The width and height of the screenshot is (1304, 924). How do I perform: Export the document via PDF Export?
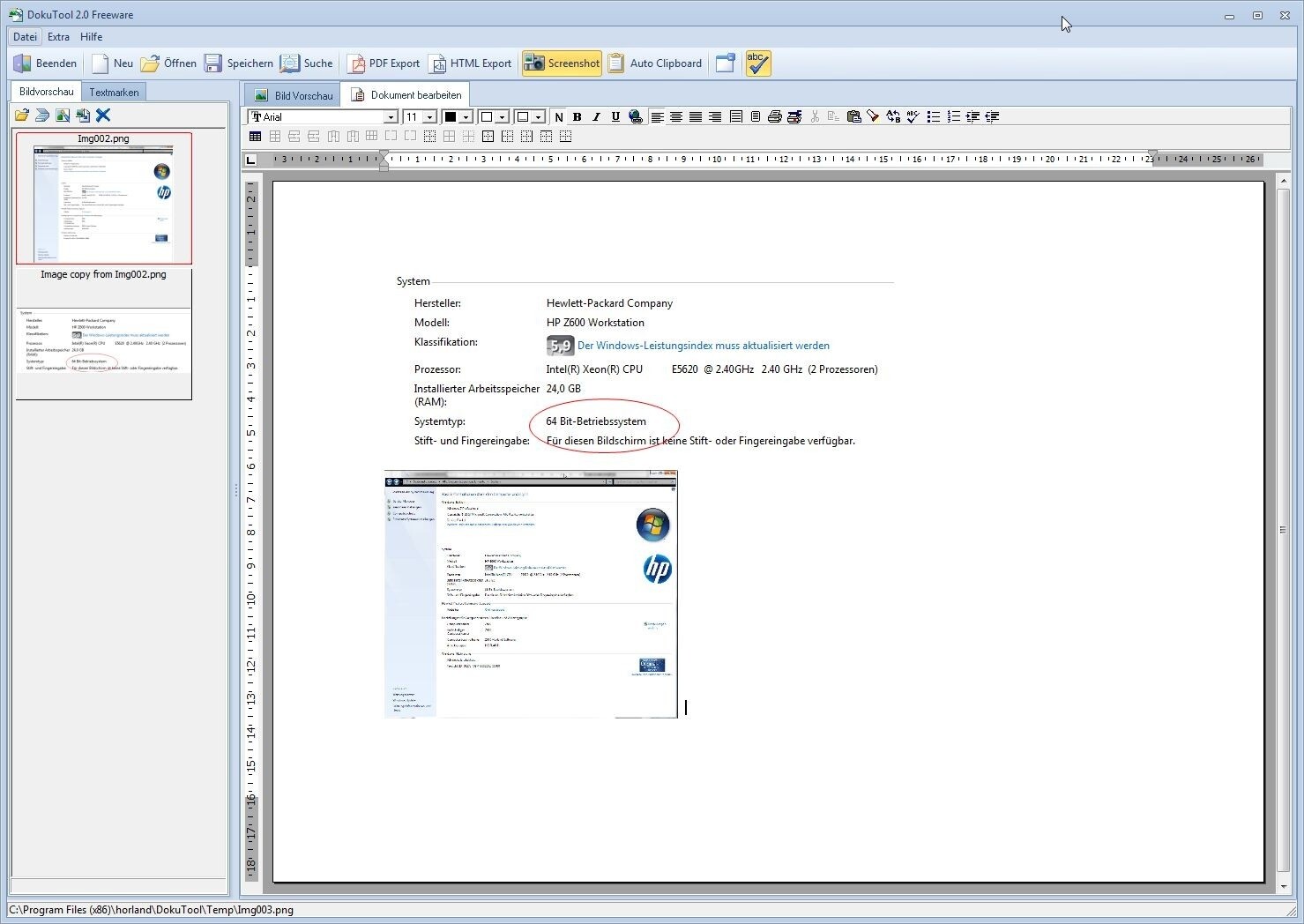384,63
